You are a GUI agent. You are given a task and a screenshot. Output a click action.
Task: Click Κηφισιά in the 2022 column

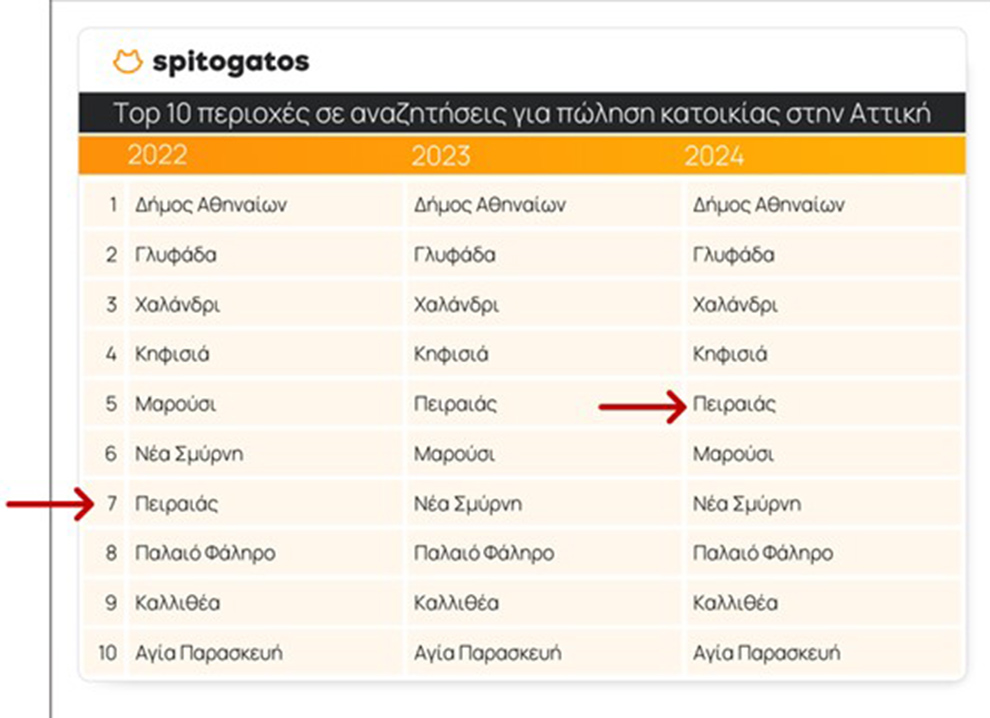[x=172, y=355]
